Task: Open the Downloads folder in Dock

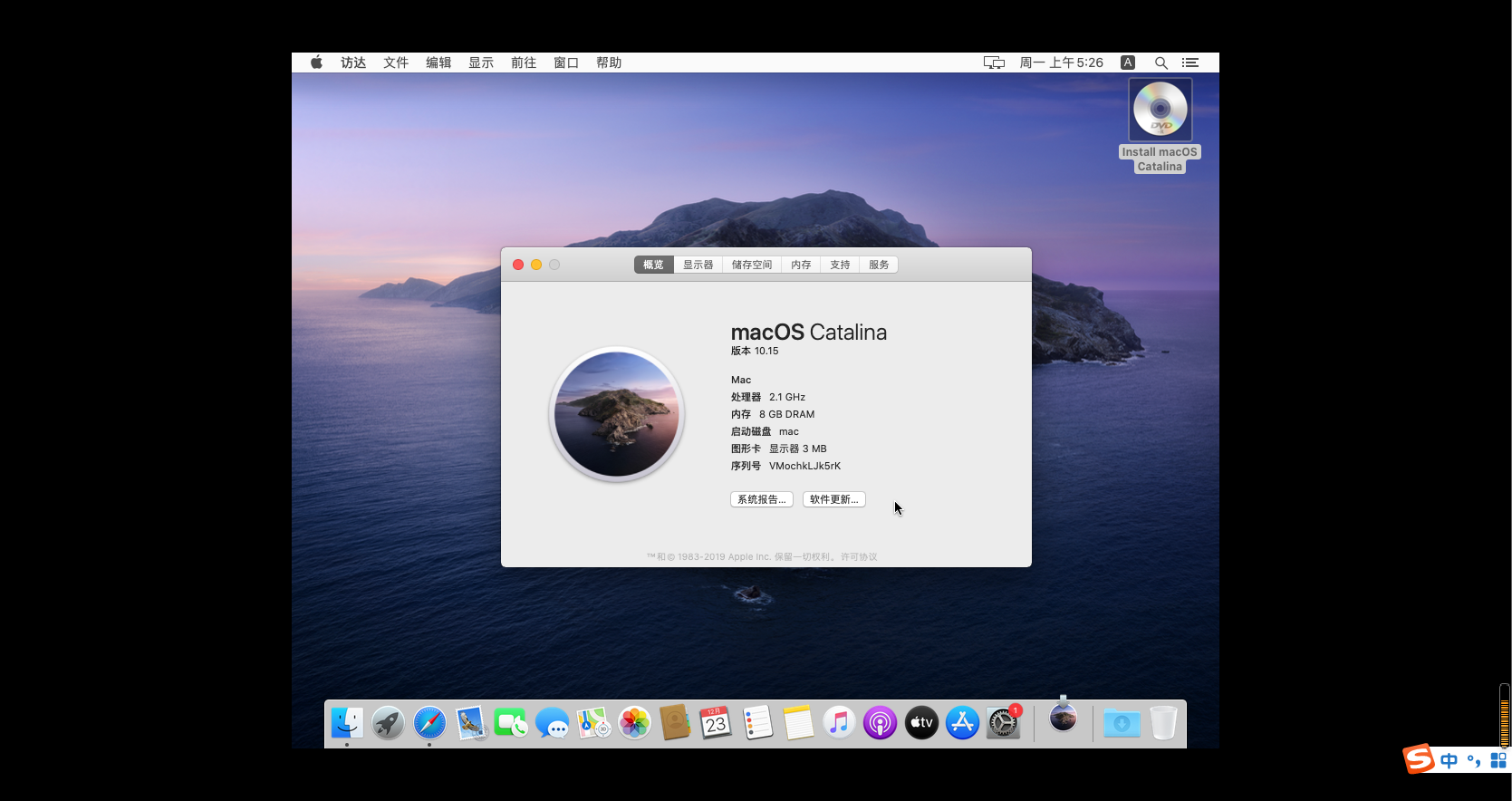Action: pos(1122,723)
